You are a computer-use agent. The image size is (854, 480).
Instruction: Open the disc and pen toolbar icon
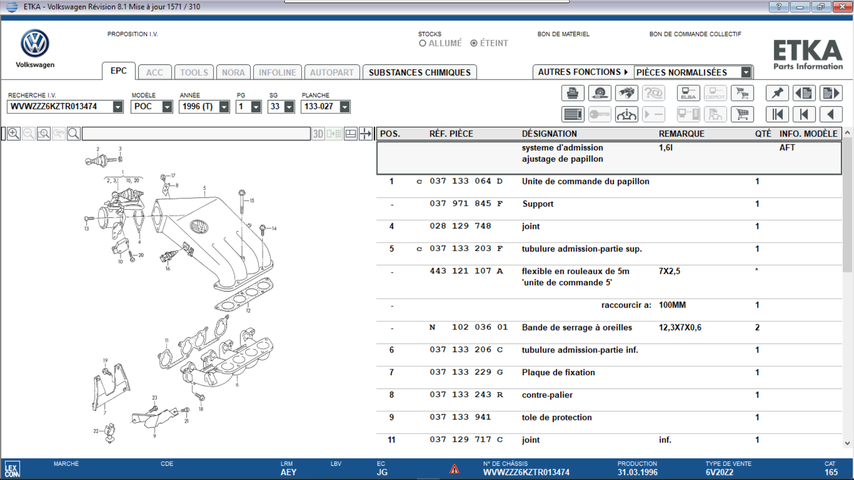[600, 93]
